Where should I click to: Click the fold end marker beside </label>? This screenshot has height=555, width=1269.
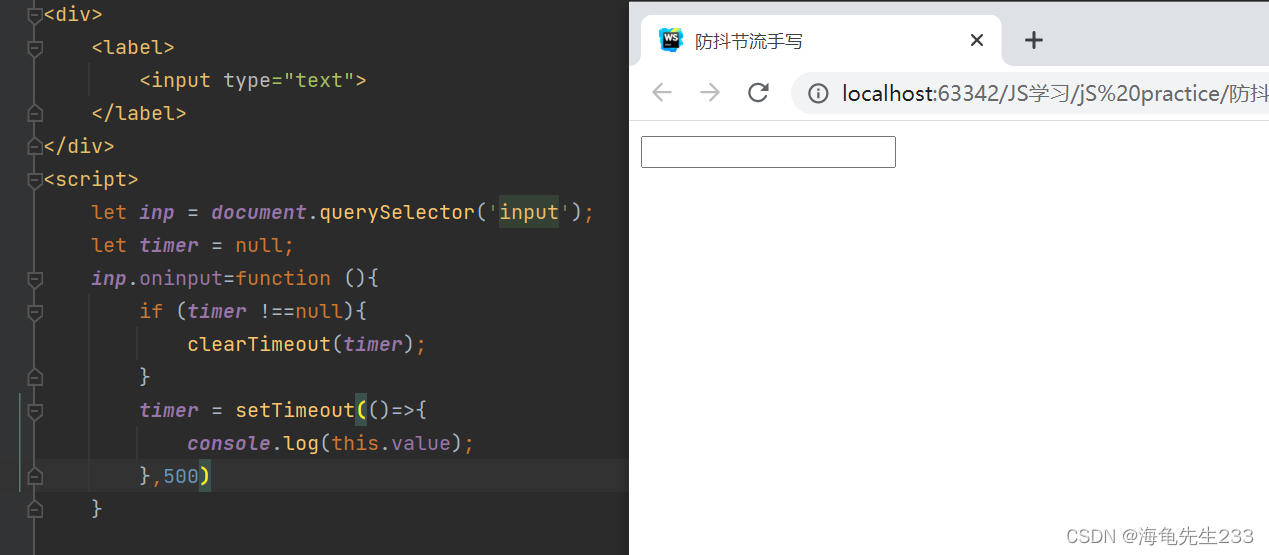pos(35,113)
